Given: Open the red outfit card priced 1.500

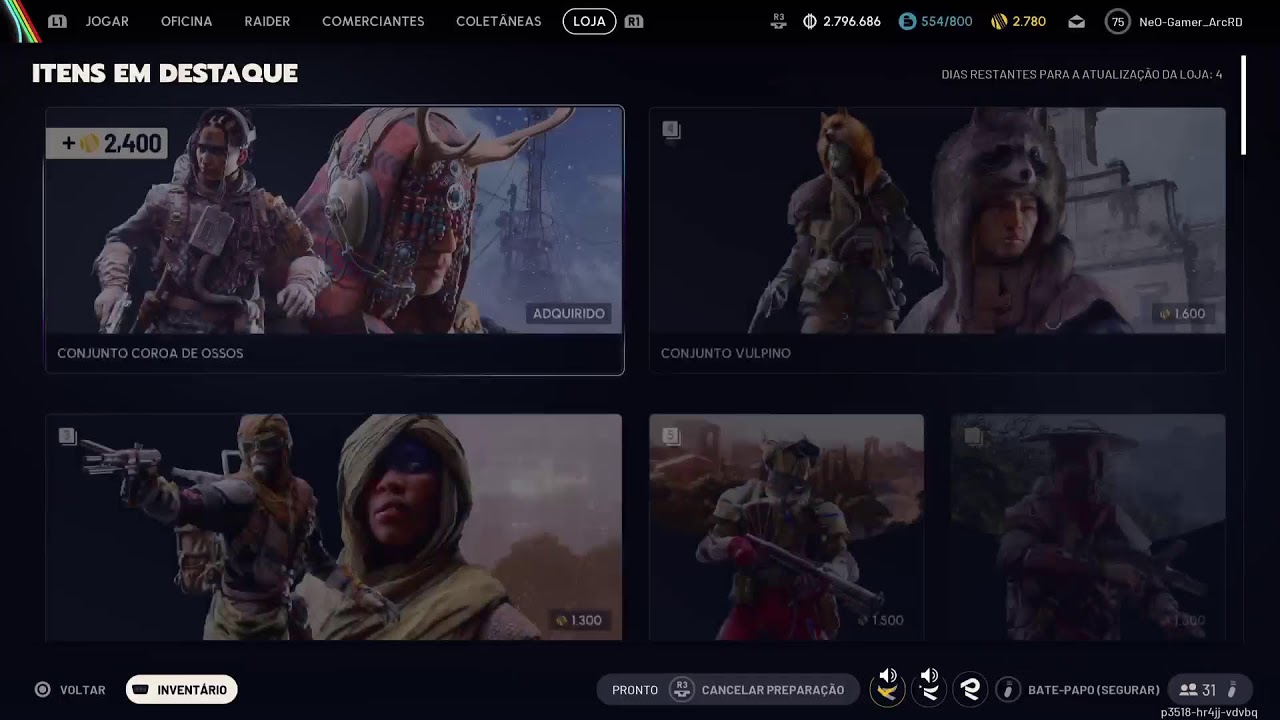Looking at the screenshot, I should point(786,527).
